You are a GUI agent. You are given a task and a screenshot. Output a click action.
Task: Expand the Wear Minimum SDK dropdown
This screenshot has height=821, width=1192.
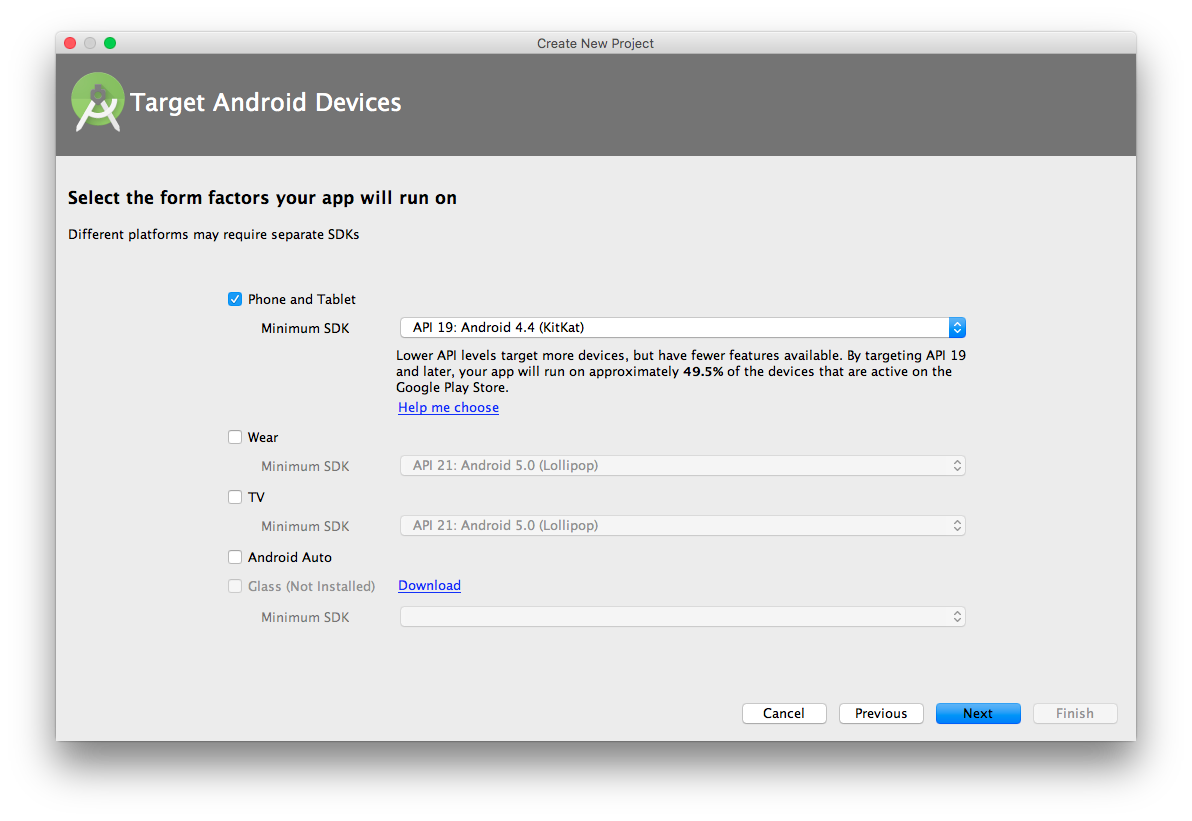682,466
